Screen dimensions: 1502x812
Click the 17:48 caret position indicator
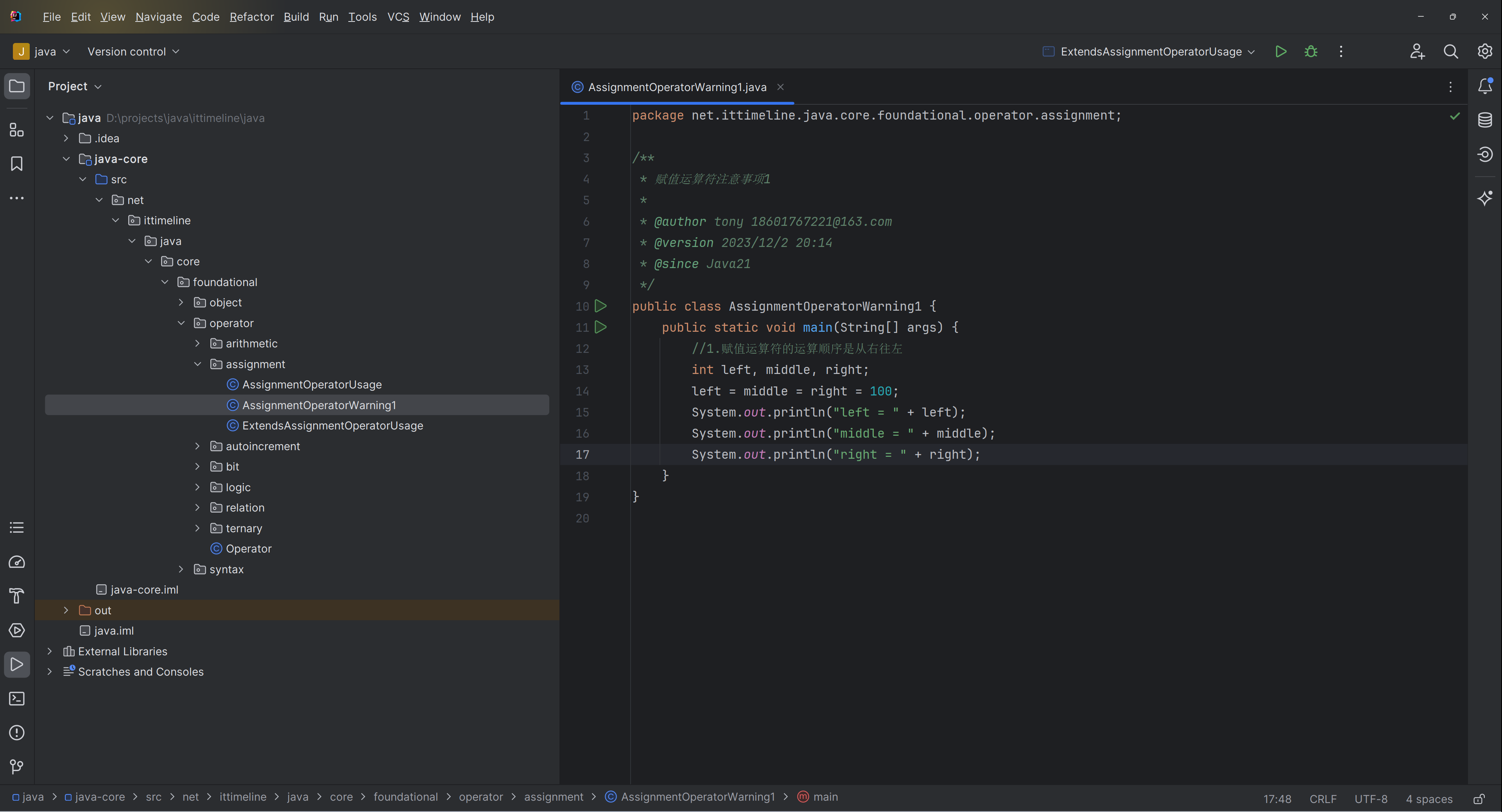coord(1277,799)
